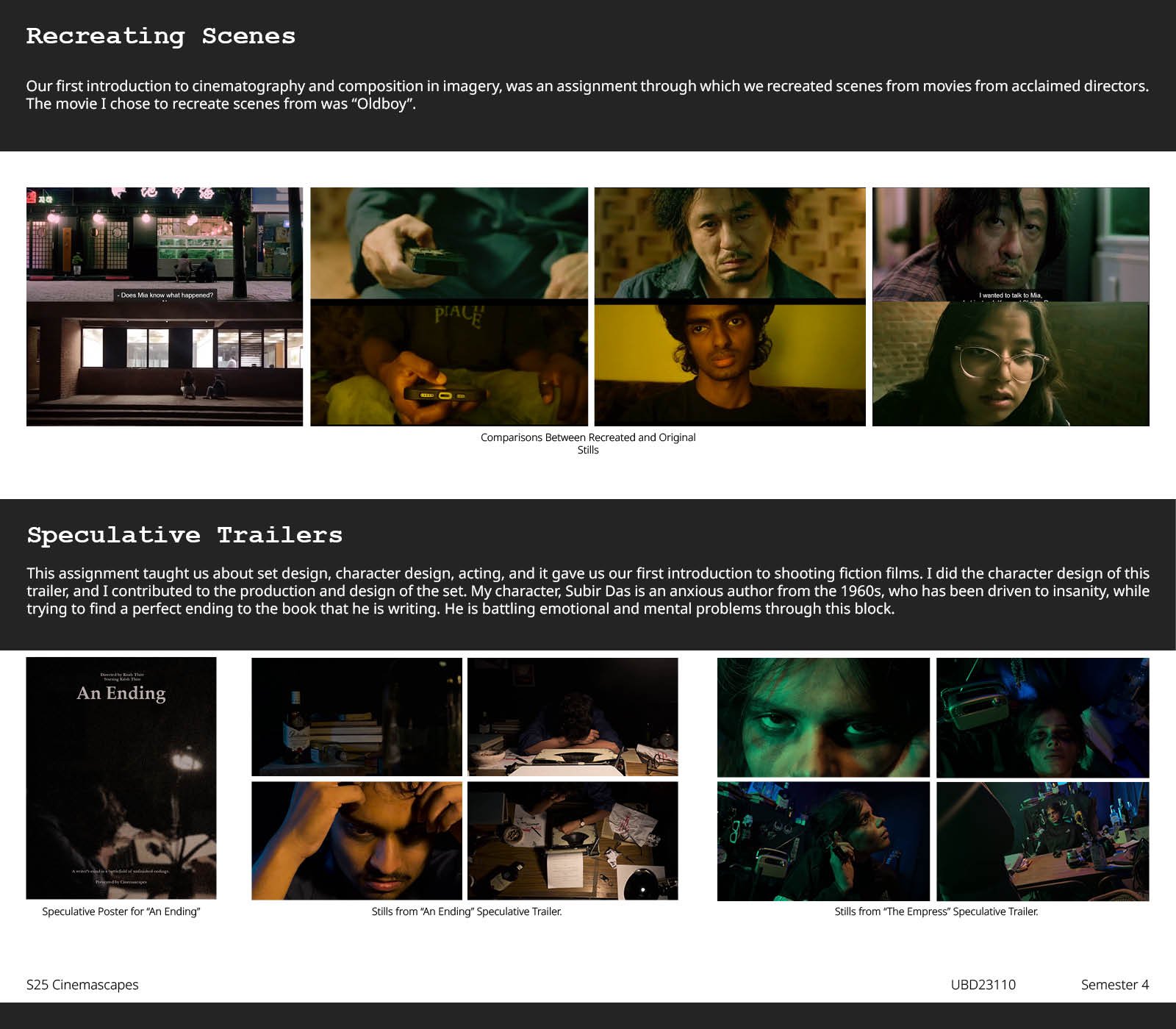The width and height of the screenshot is (1176, 1029).
Task: Open the still of man clutching his head
Action: point(356,841)
